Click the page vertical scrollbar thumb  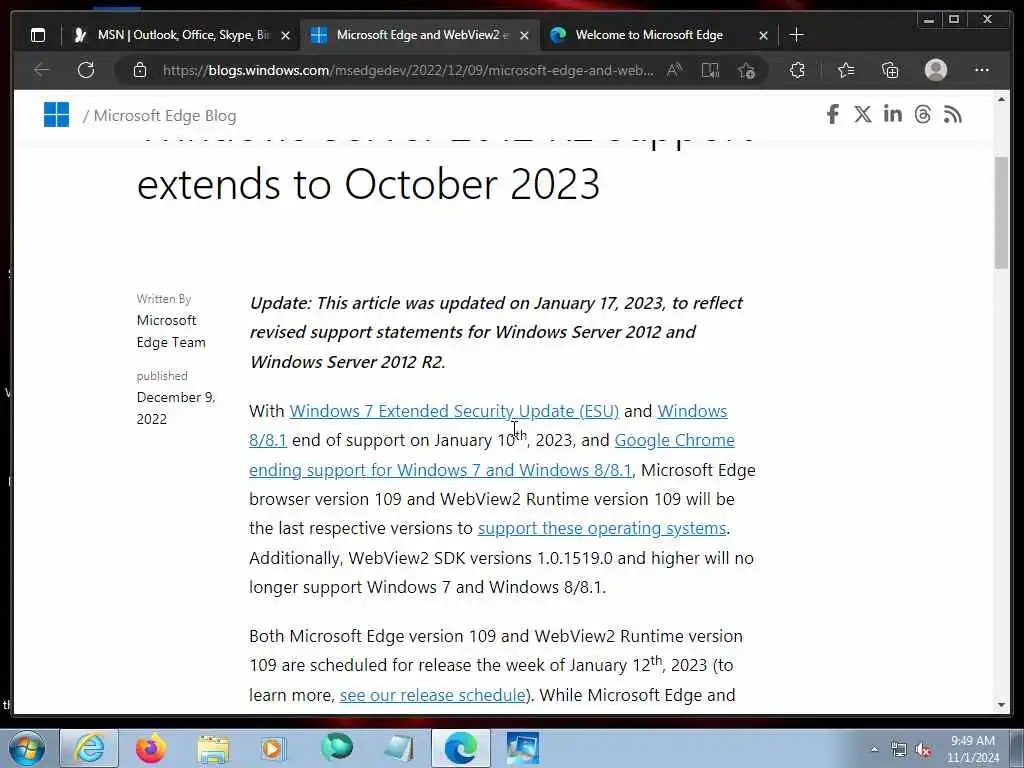pyautogui.click(x=1001, y=212)
